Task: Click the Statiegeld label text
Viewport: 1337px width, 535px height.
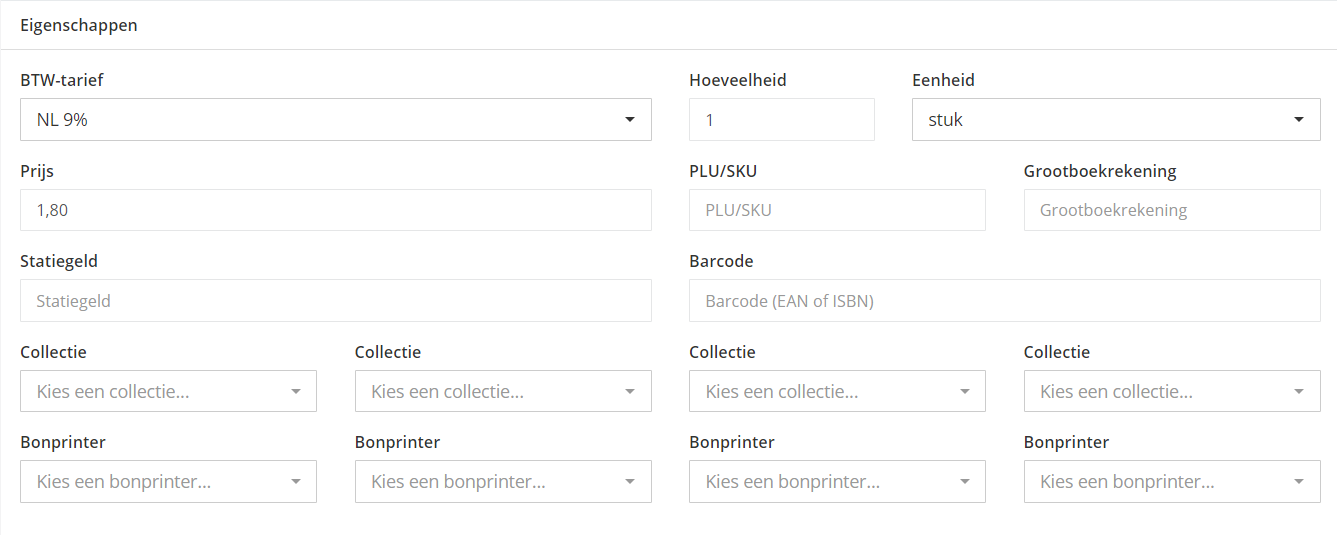Action: coord(59,261)
